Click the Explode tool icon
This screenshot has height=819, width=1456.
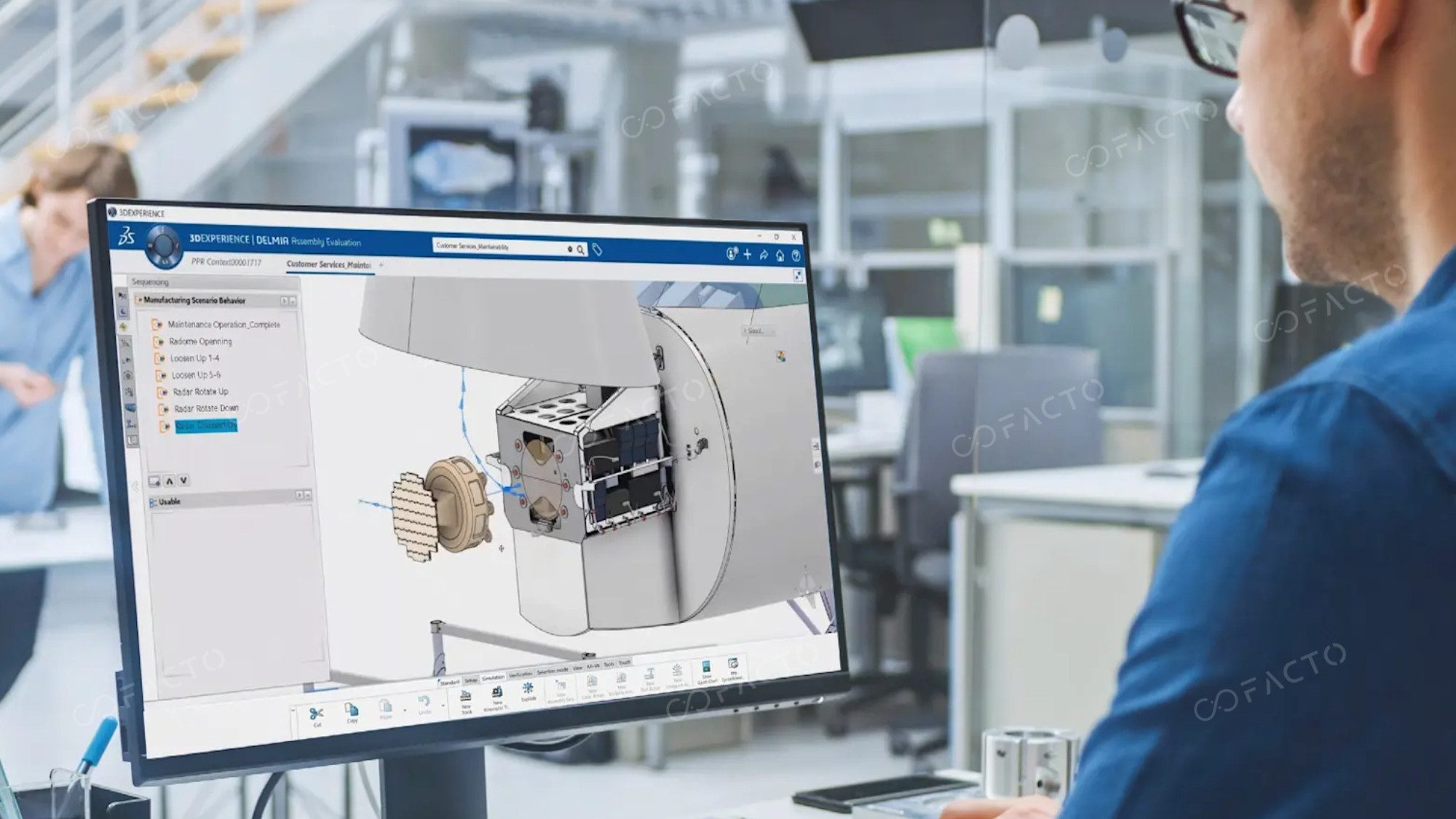[528, 688]
